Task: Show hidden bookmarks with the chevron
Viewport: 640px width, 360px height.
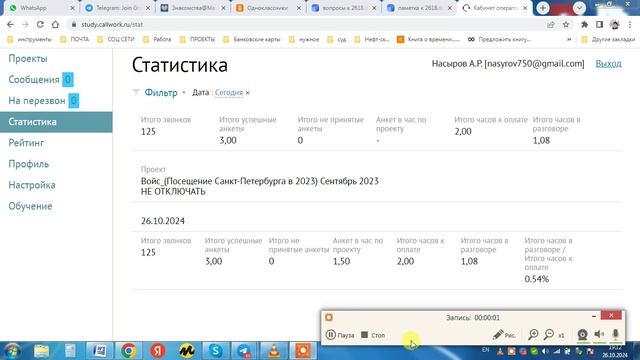Action: coord(569,40)
